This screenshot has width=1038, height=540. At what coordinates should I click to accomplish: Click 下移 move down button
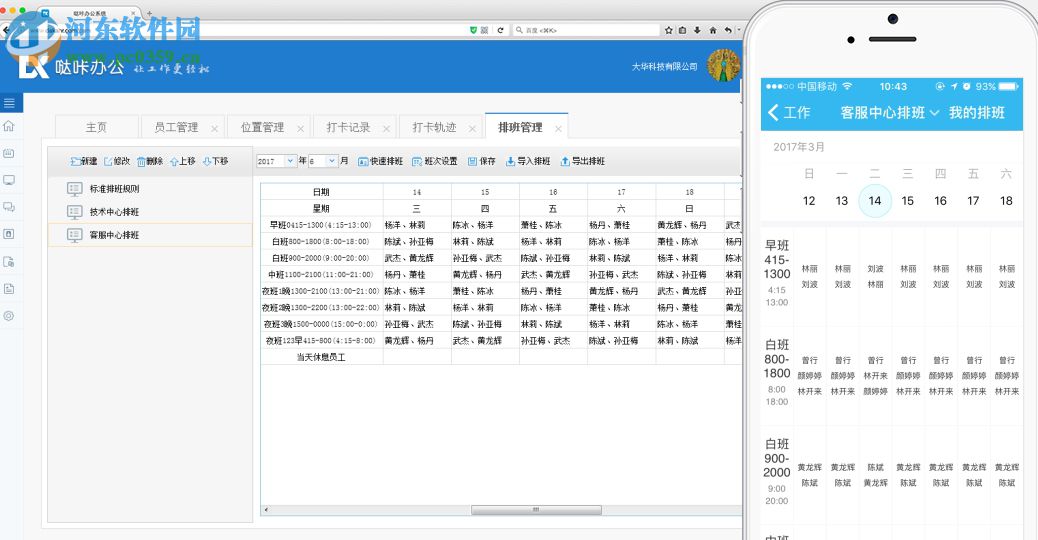[x=216, y=161]
